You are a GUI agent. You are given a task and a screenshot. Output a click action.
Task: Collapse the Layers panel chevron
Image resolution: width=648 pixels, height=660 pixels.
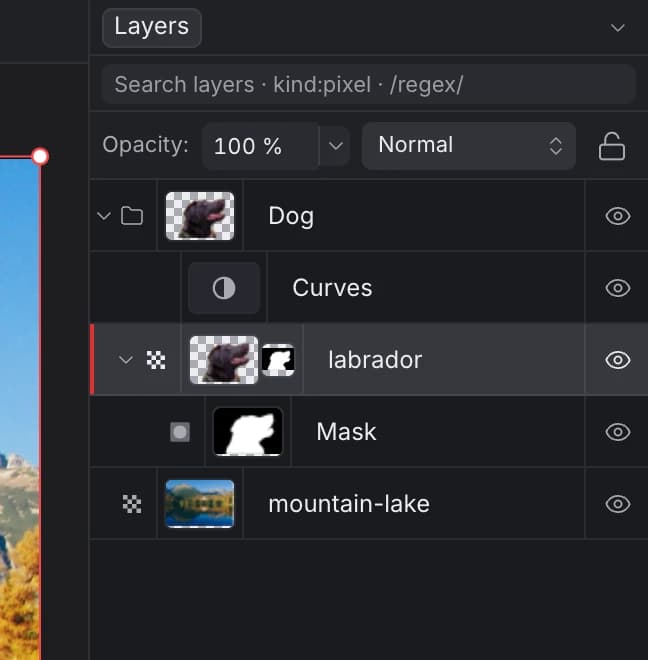[617, 28]
